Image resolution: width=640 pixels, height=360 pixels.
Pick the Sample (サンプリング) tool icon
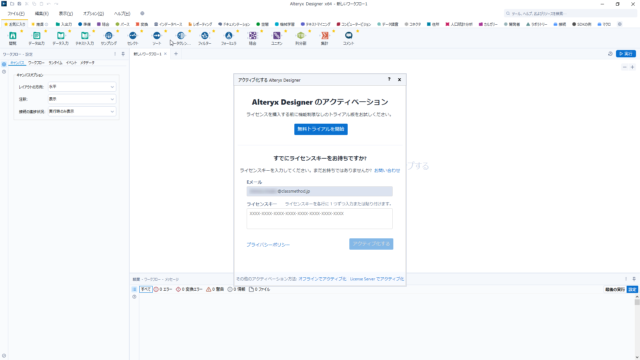109,36
